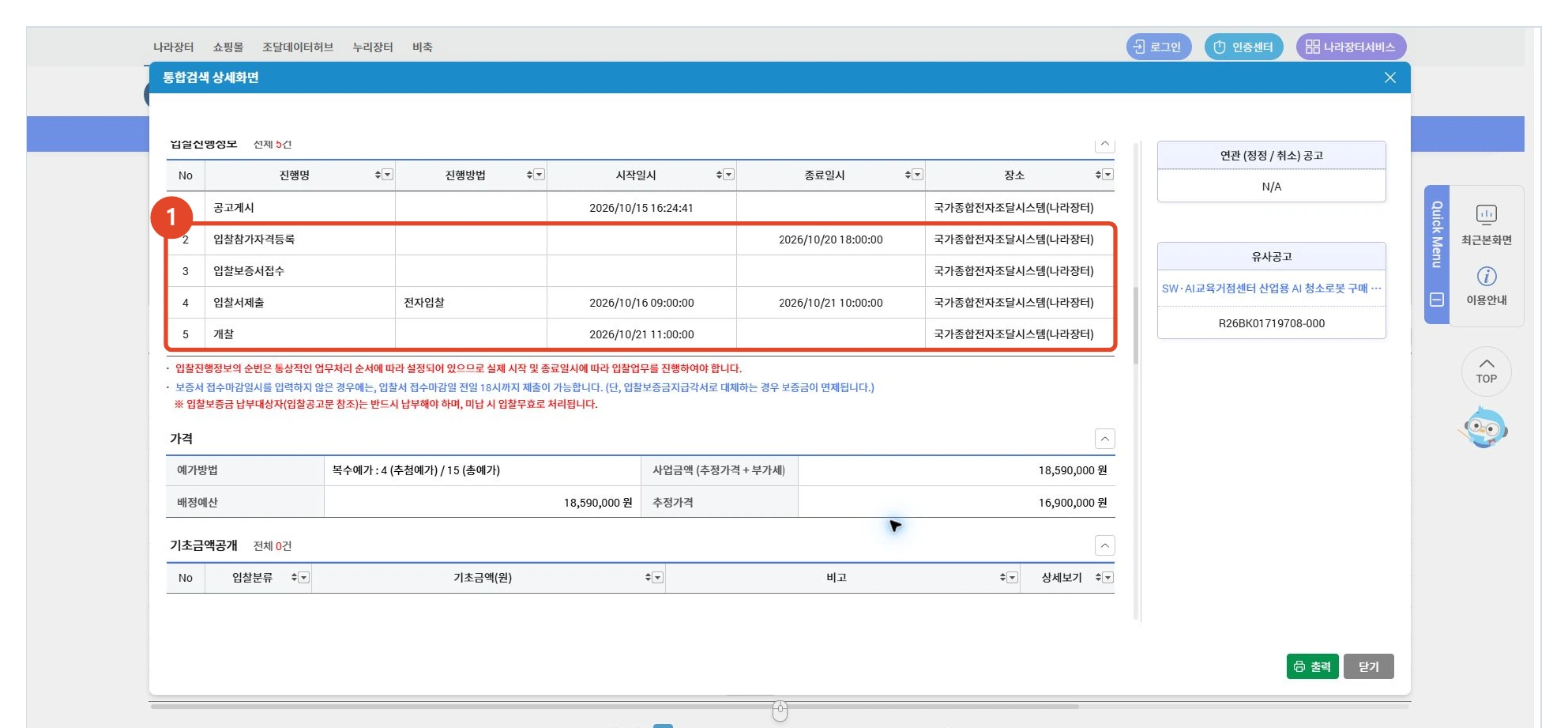Open the 쇼핑몰 menu item
The width and height of the screenshot is (1568, 728).
tap(228, 47)
